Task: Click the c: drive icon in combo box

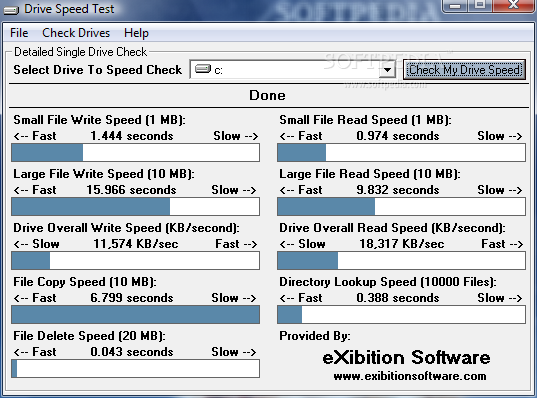Action: (x=203, y=69)
